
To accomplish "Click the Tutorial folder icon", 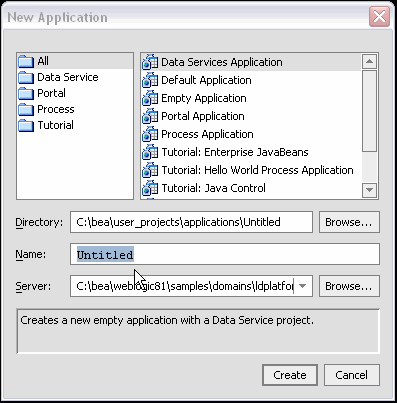I will pos(26,125).
